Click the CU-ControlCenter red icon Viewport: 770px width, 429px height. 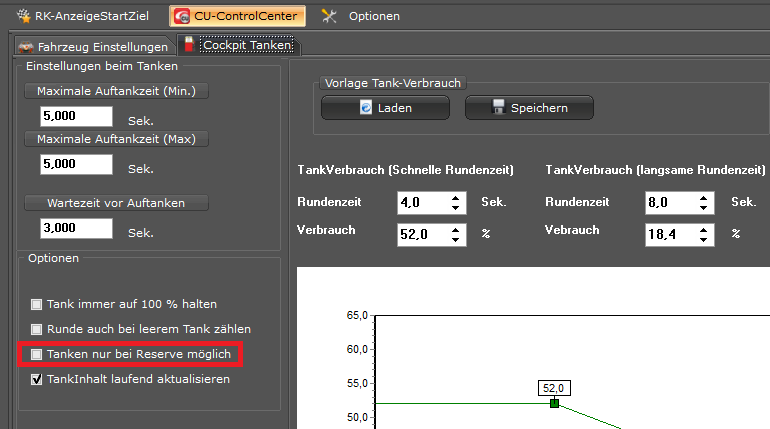[182, 17]
